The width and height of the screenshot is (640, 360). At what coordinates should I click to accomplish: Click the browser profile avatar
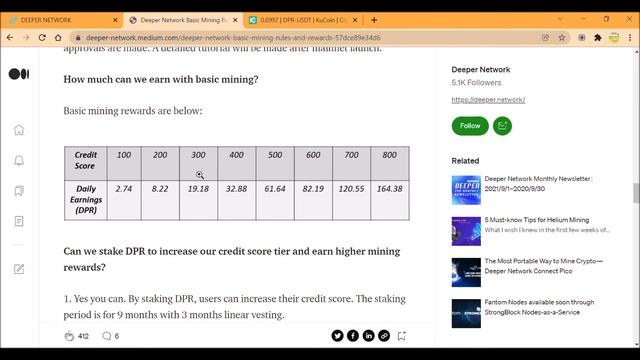tap(614, 38)
